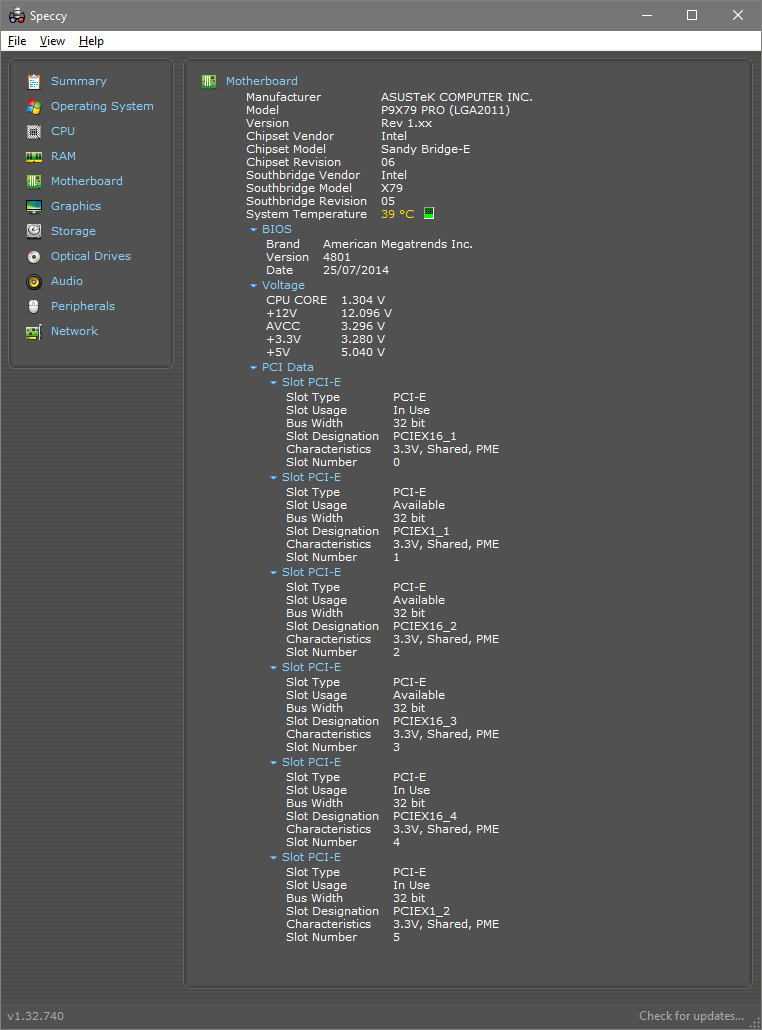Click slot designation PCIEX16_1

(424, 436)
